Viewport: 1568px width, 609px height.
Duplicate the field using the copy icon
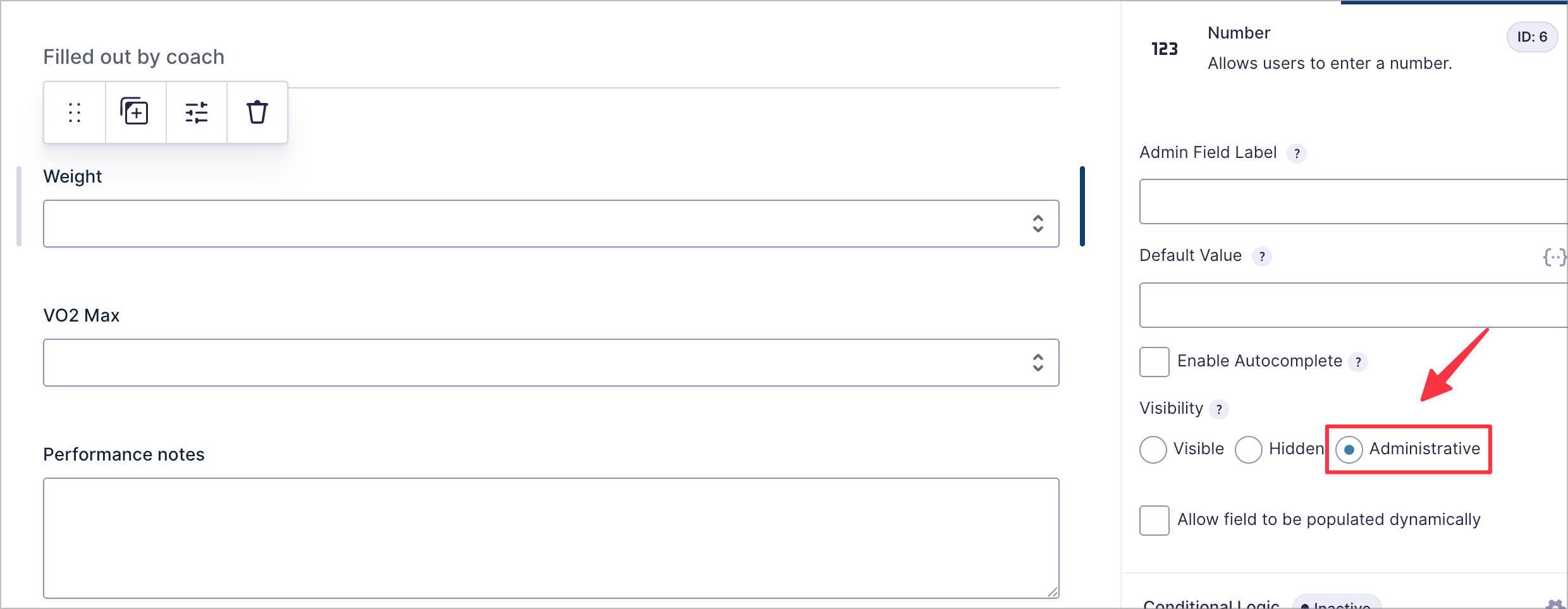tap(135, 112)
